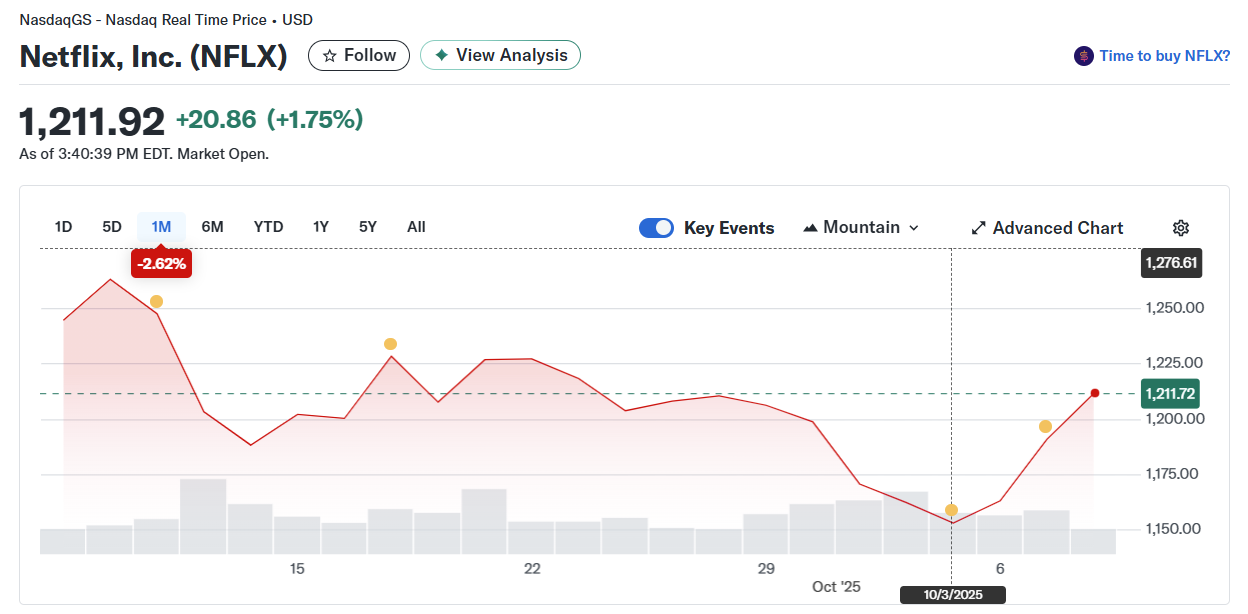Click the red latest price point on chart
This screenshot has width=1248, height=614.
coord(1095,393)
